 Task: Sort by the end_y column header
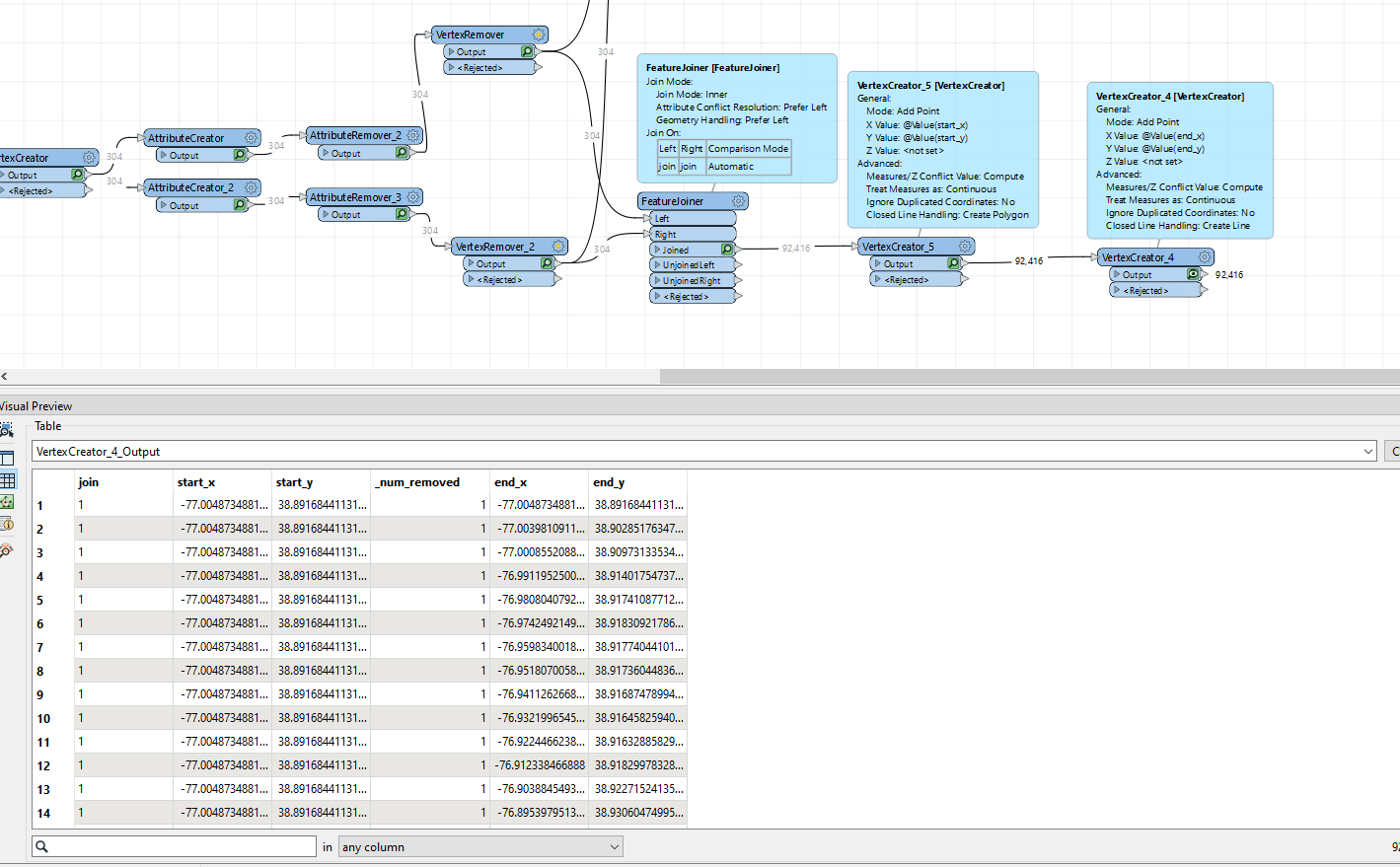(x=637, y=481)
